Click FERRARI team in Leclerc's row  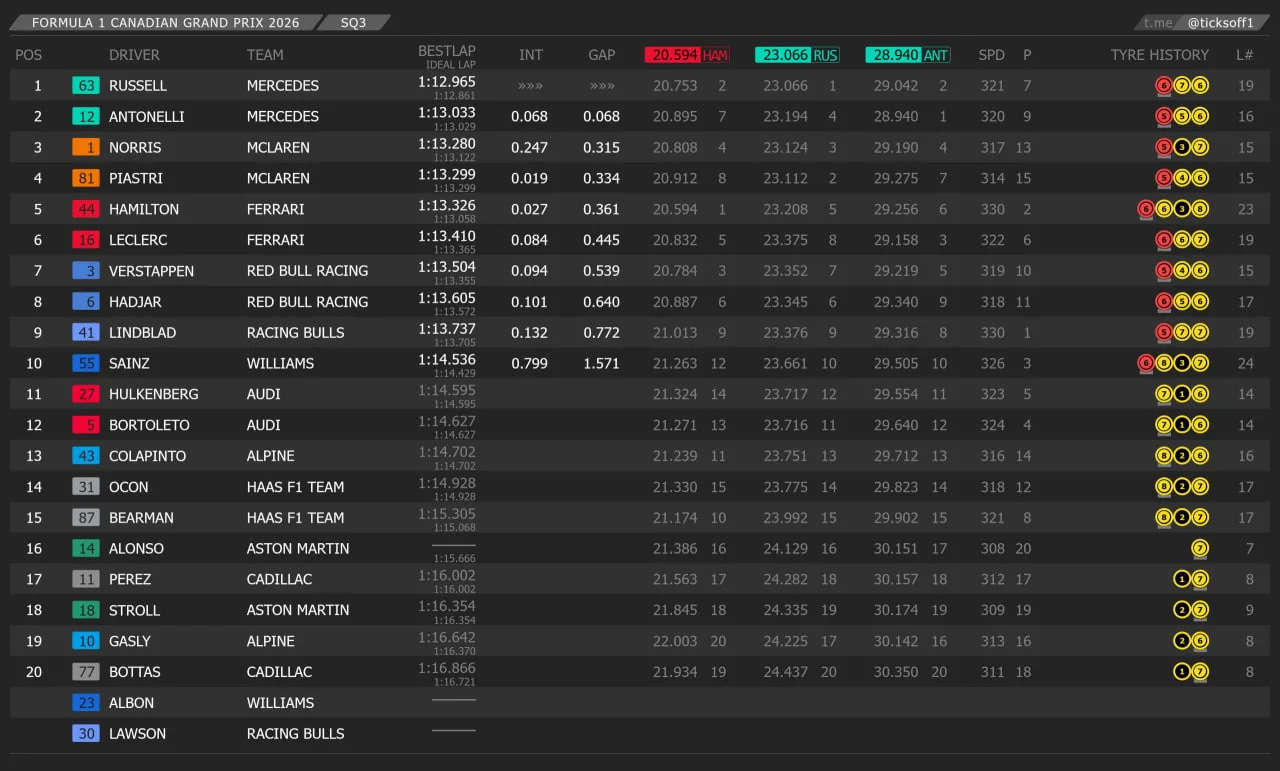276,240
